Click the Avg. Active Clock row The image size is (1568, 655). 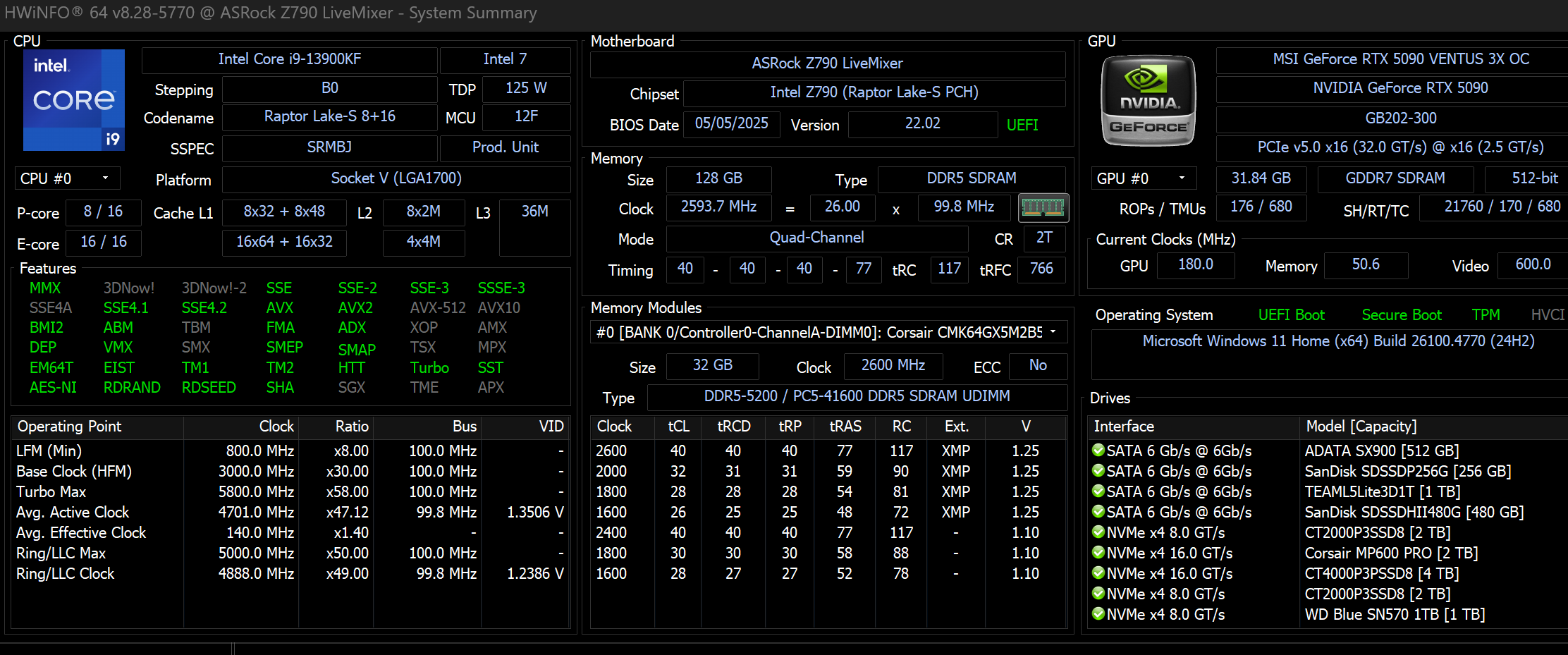tap(290, 512)
